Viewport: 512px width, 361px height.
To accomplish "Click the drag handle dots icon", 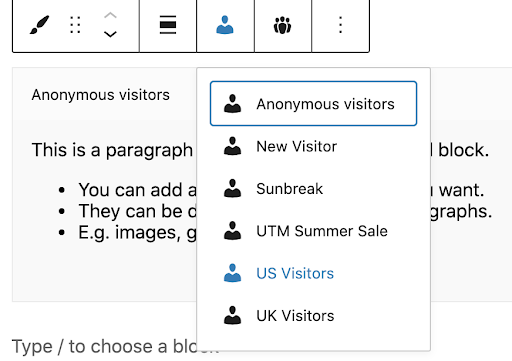I will coord(75,25).
